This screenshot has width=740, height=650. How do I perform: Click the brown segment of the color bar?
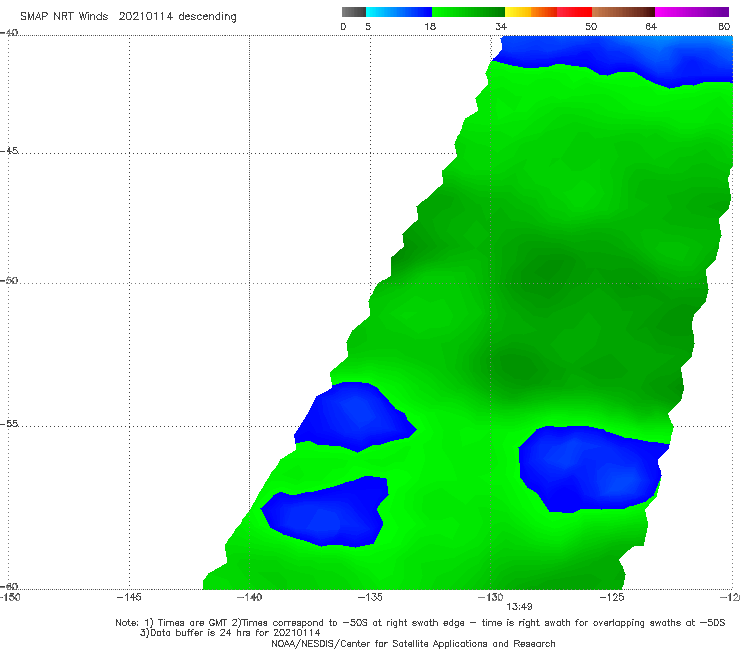click(623, 12)
